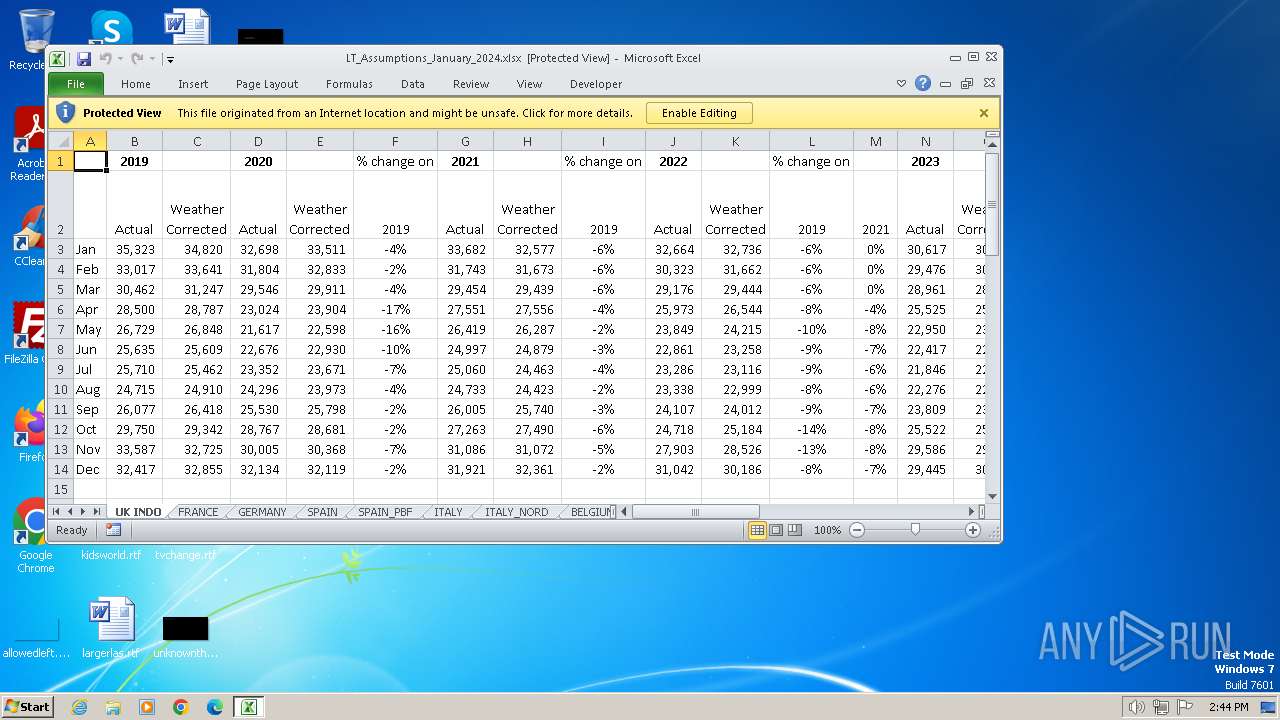Click the Save icon in Quick Access Toolbar
Screen dimensions: 1280x720
pyautogui.click(x=84, y=59)
